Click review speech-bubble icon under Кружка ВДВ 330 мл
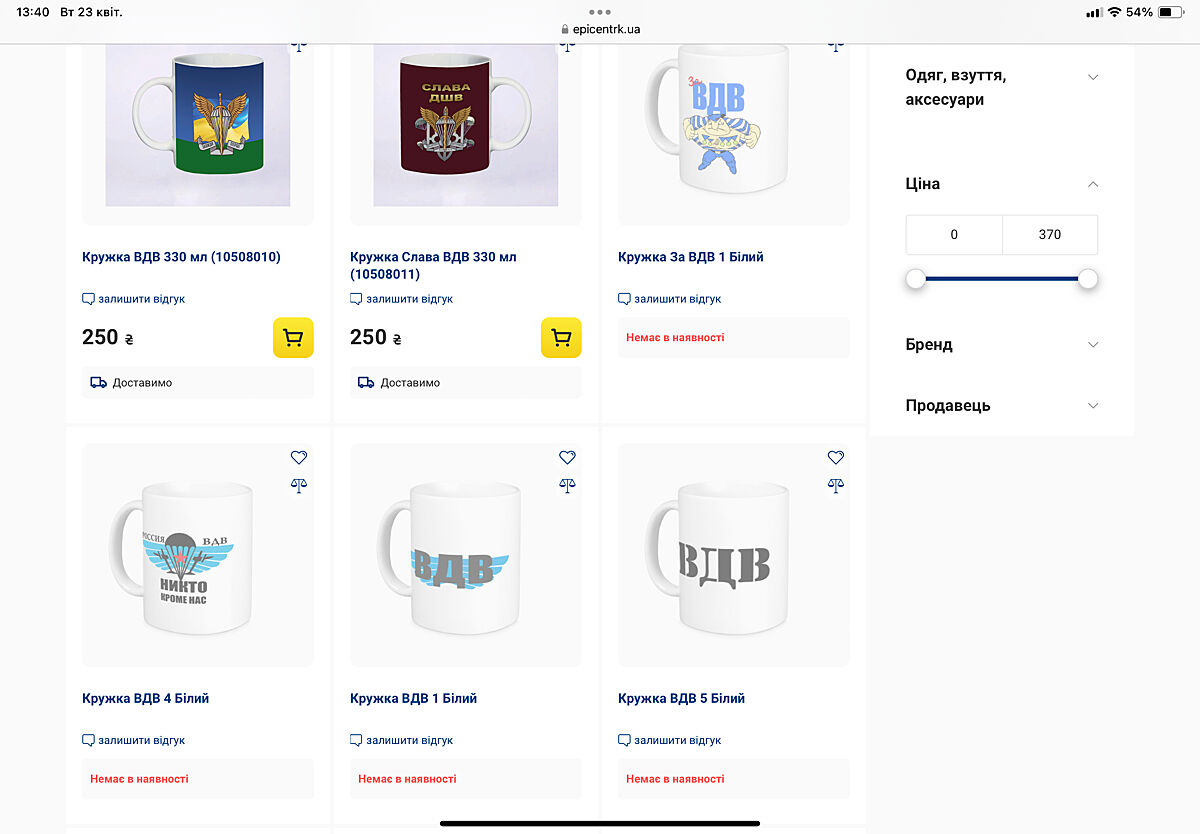 tap(88, 299)
